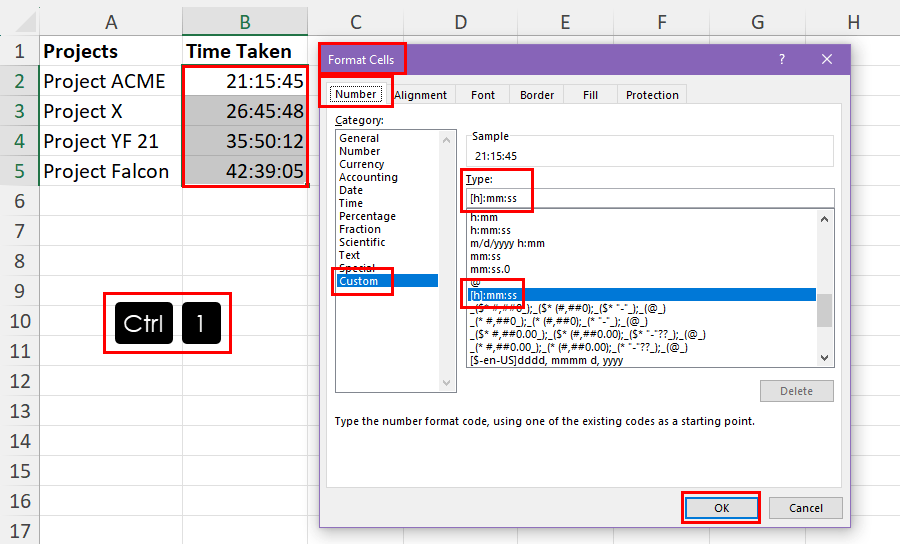Click the Time Taken header cell
Image resolution: width=900 pixels, height=544 pixels.
[245, 51]
